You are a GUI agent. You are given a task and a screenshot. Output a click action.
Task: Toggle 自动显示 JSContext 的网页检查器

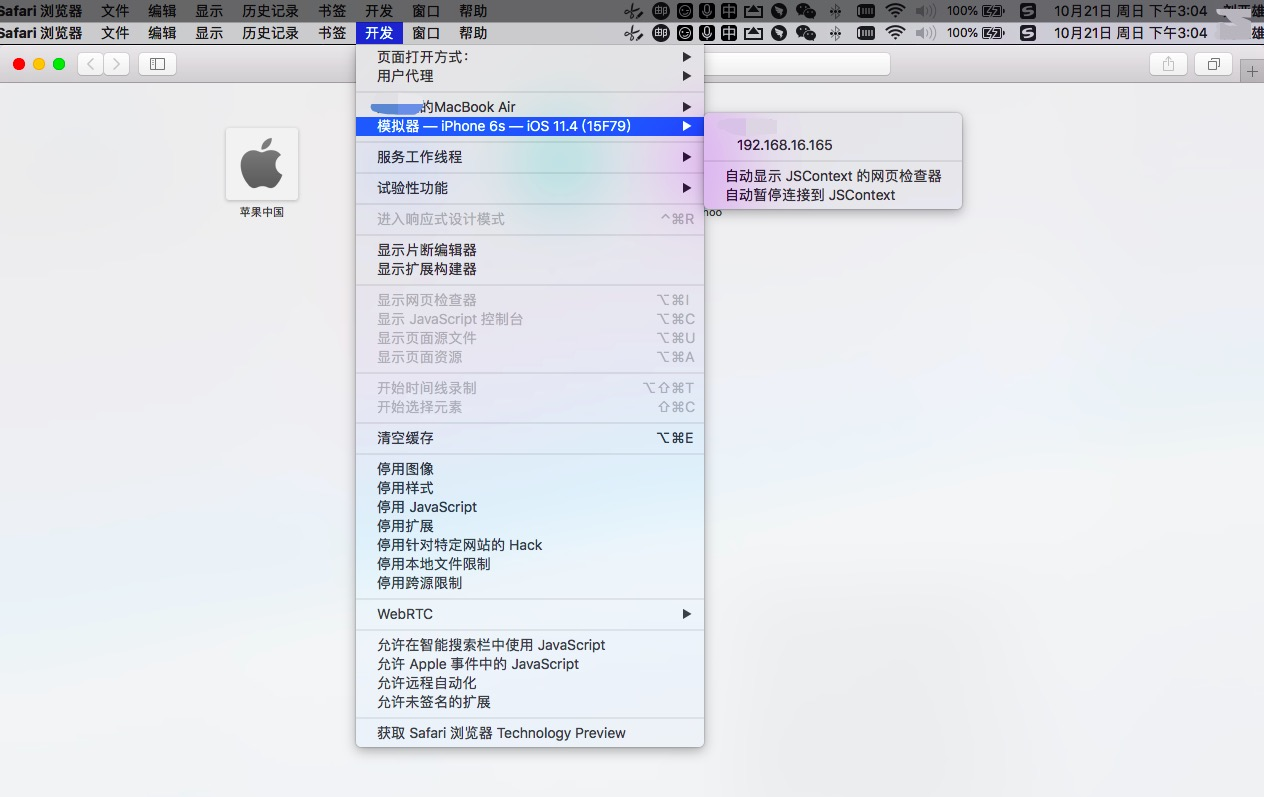833,176
